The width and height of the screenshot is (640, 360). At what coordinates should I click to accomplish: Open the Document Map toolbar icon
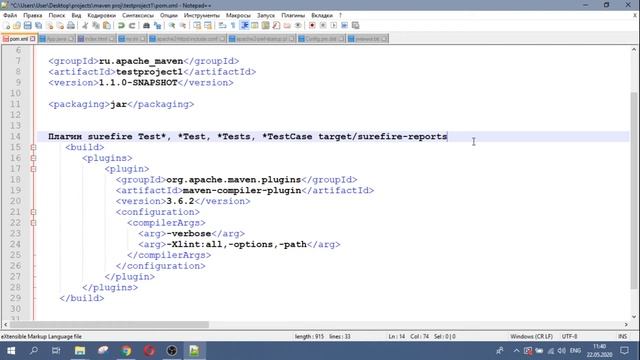[x=266, y=26]
